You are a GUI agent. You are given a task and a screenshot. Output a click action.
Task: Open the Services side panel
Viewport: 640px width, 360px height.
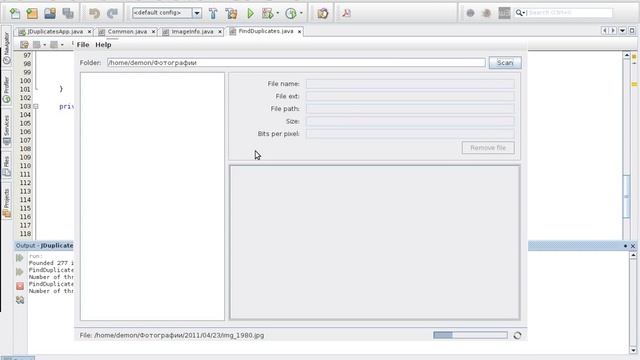click(x=7, y=130)
